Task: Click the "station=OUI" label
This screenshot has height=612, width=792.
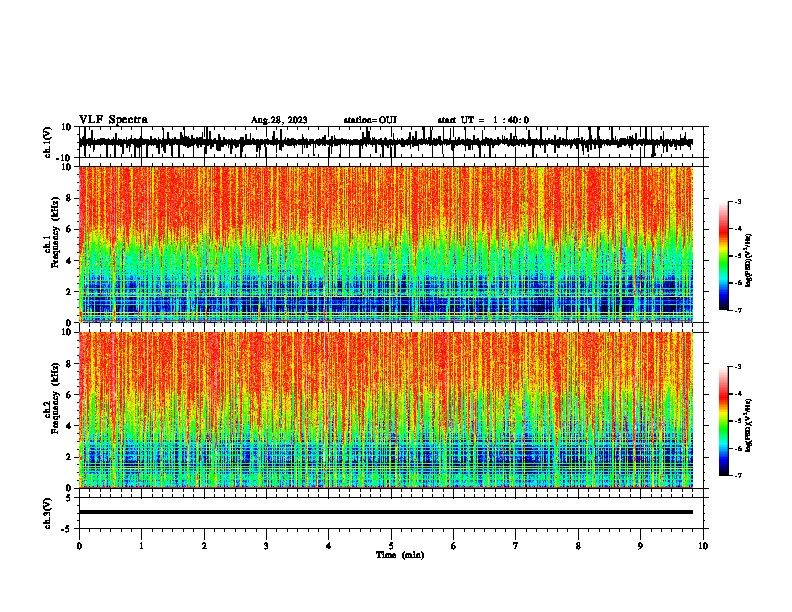Action: pos(370,120)
